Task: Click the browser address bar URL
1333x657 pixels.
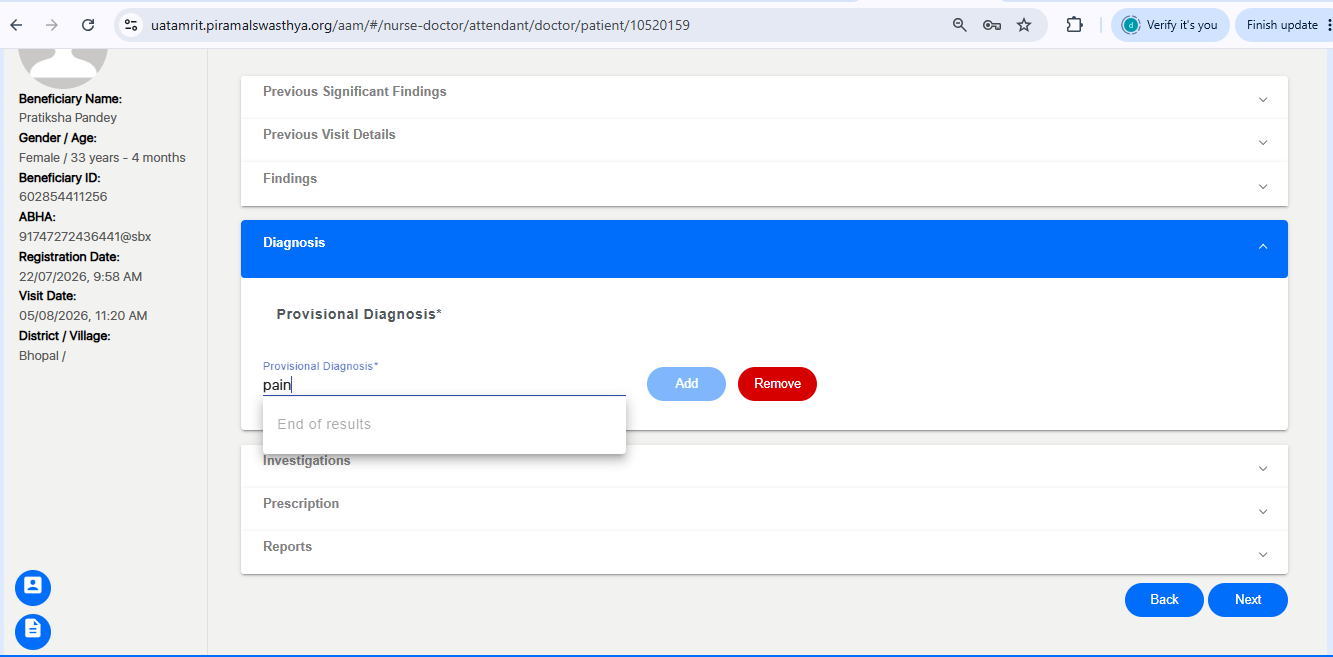Action: pyautogui.click(x=420, y=25)
